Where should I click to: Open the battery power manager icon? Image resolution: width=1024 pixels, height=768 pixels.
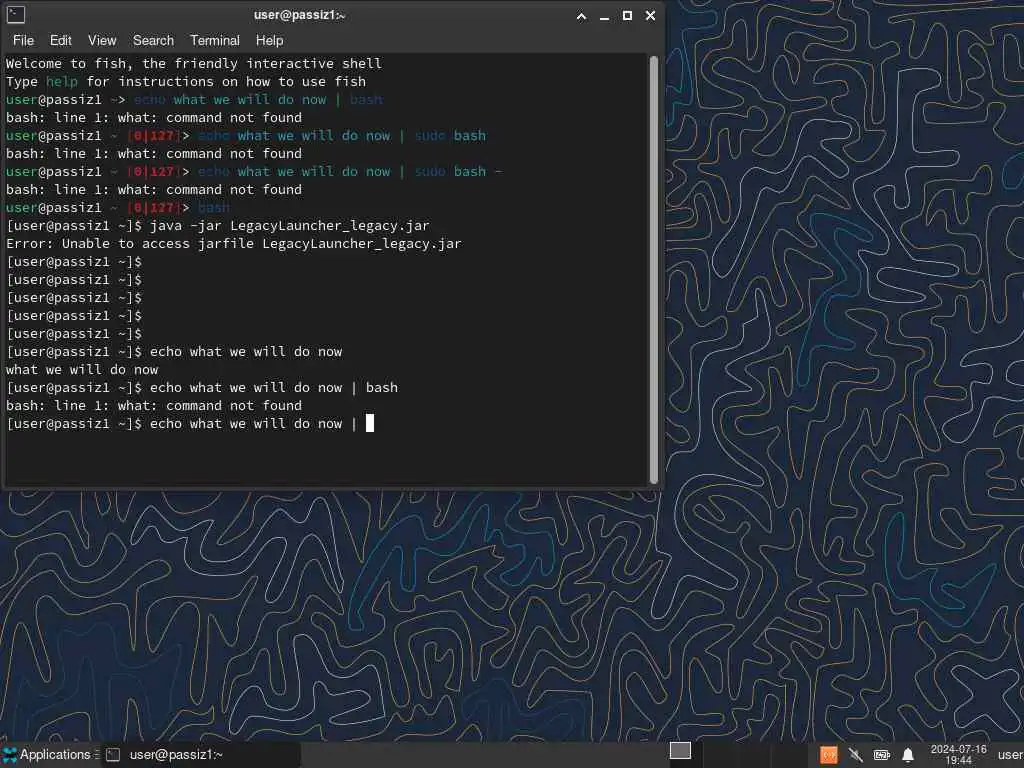pos(882,756)
